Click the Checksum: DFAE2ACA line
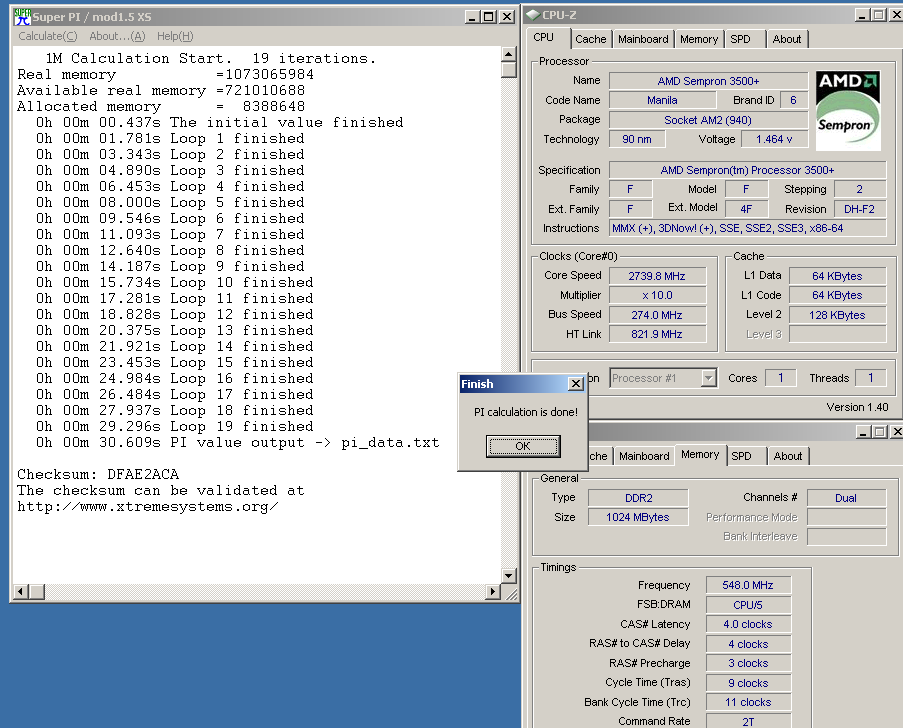This screenshot has height=728, width=903. [x=98, y=475]
